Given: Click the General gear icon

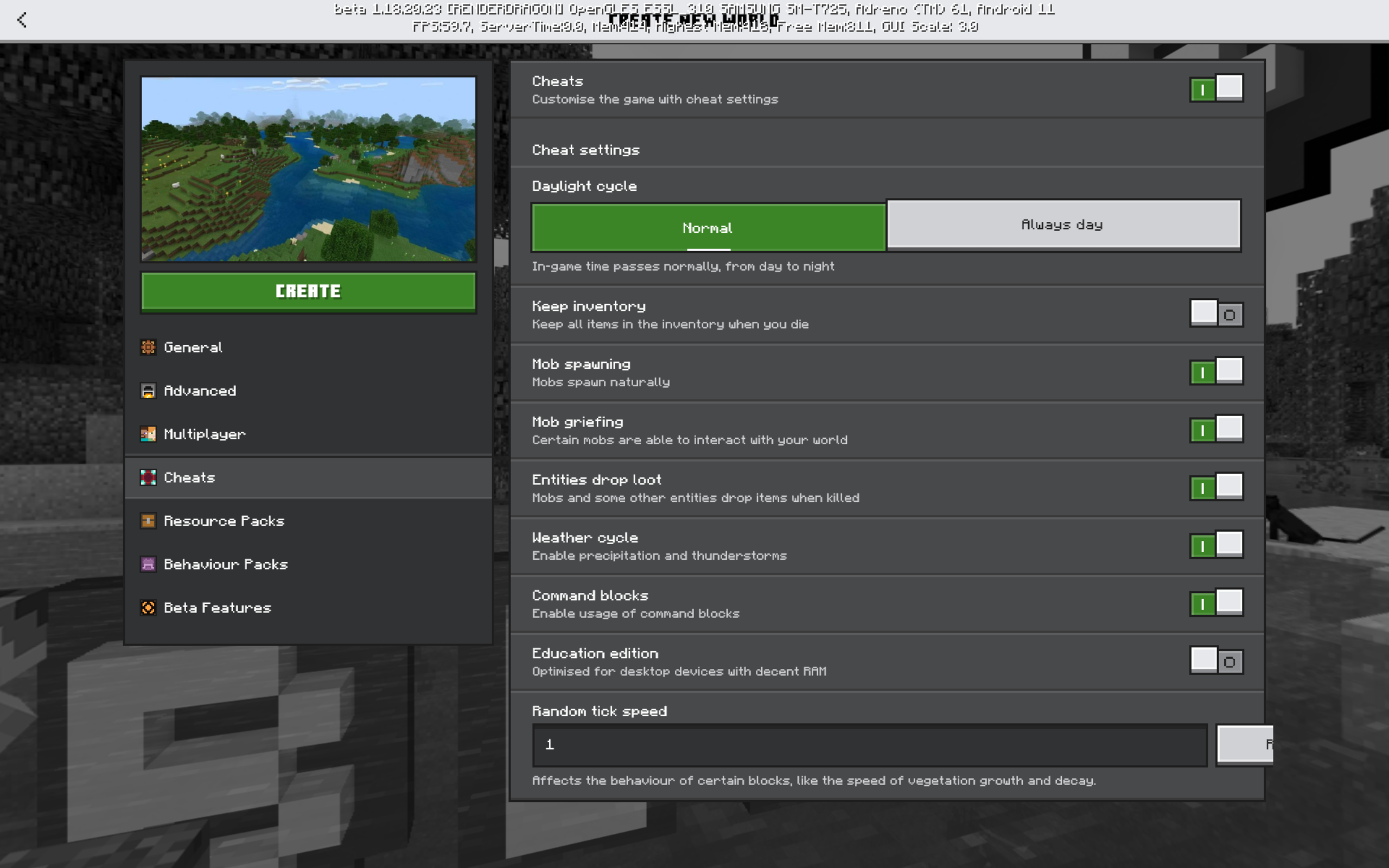Looking at the screenshot, I should coord(148,347).
